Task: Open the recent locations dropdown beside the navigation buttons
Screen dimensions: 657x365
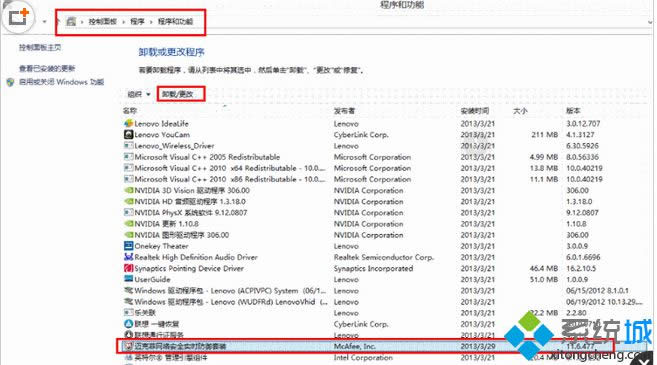Action: tap(44, 21)
